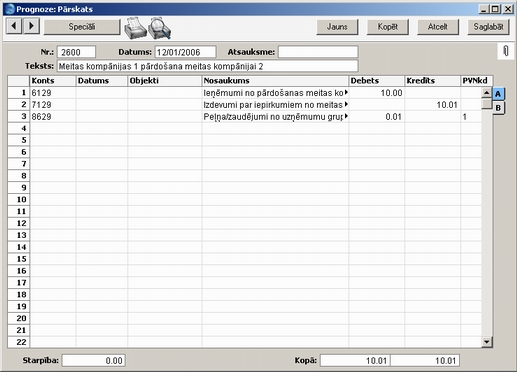
Task: Click the empty Atsauksme field
Action: tap(318, 52)
